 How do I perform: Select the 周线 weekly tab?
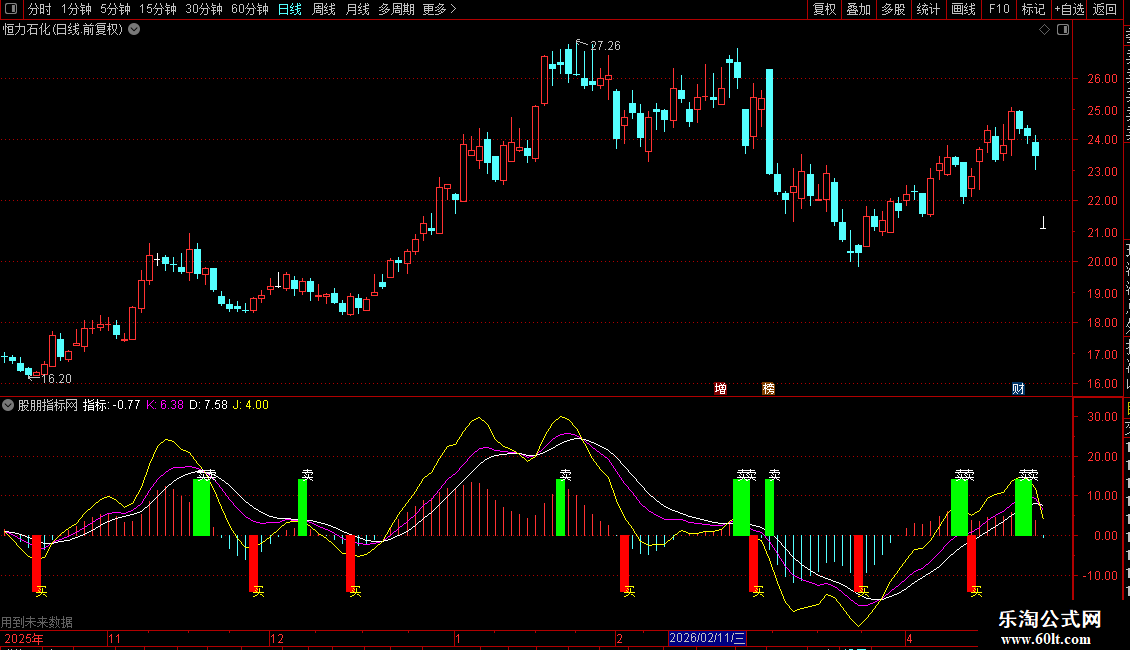click(x=324, y=9)
